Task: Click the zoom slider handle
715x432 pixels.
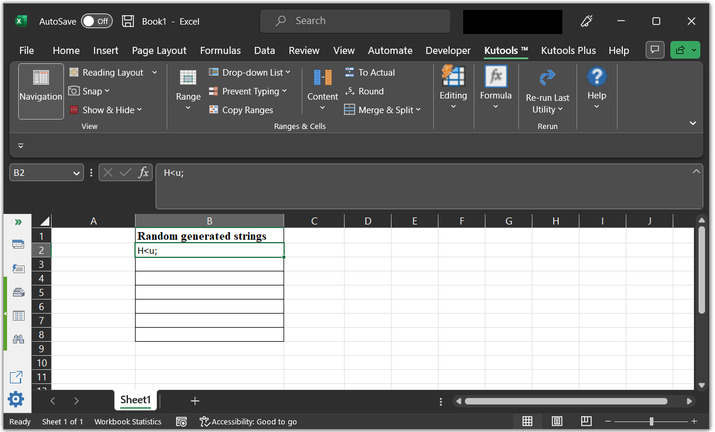Action: pos(651,422)
